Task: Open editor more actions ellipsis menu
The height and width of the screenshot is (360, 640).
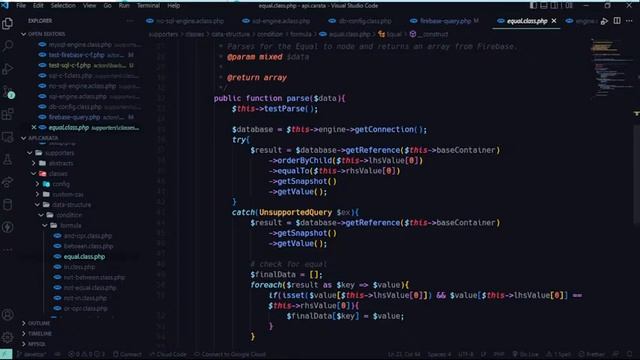Action: coord(629,21)
